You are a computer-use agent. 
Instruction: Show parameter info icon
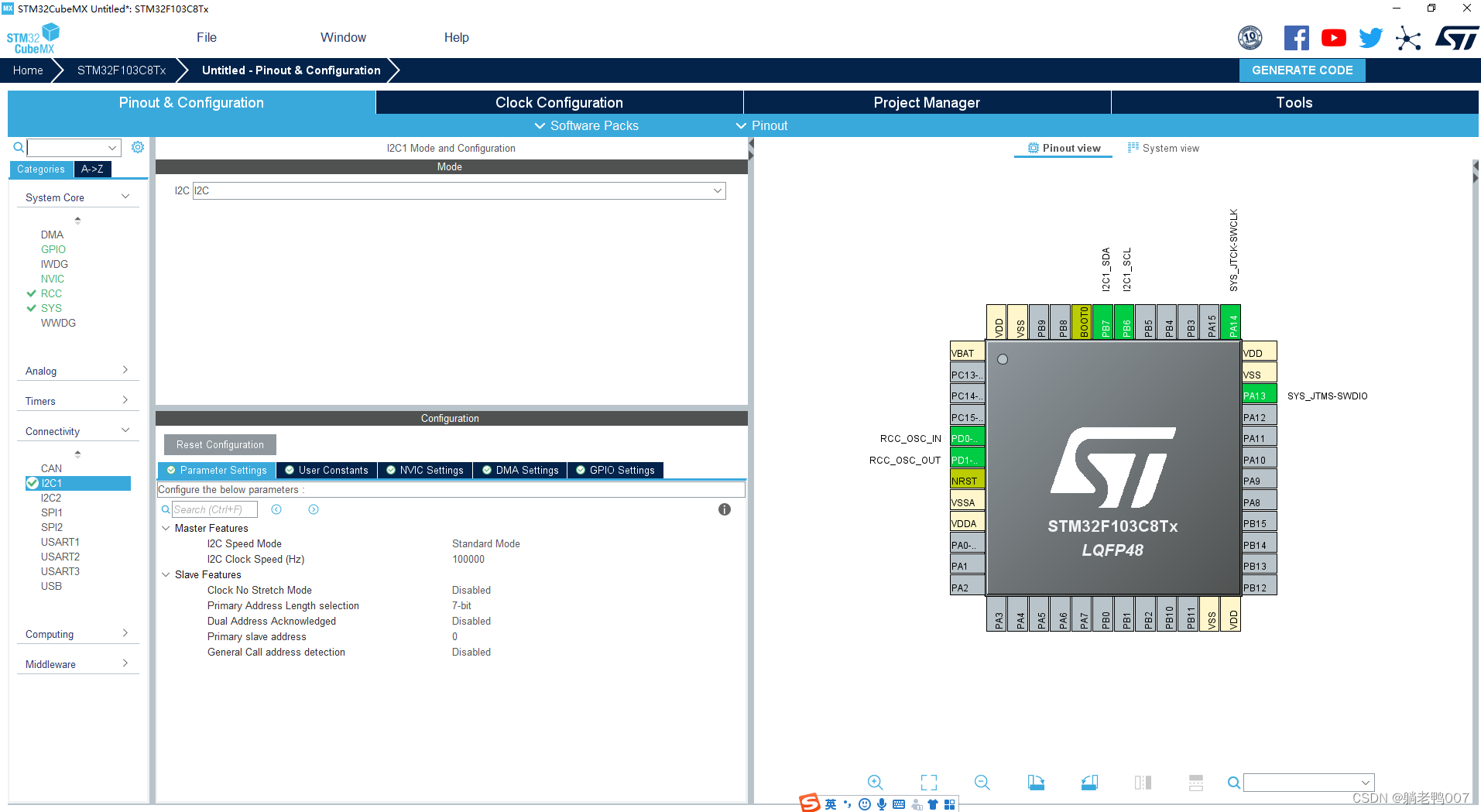tap(725, 509)
